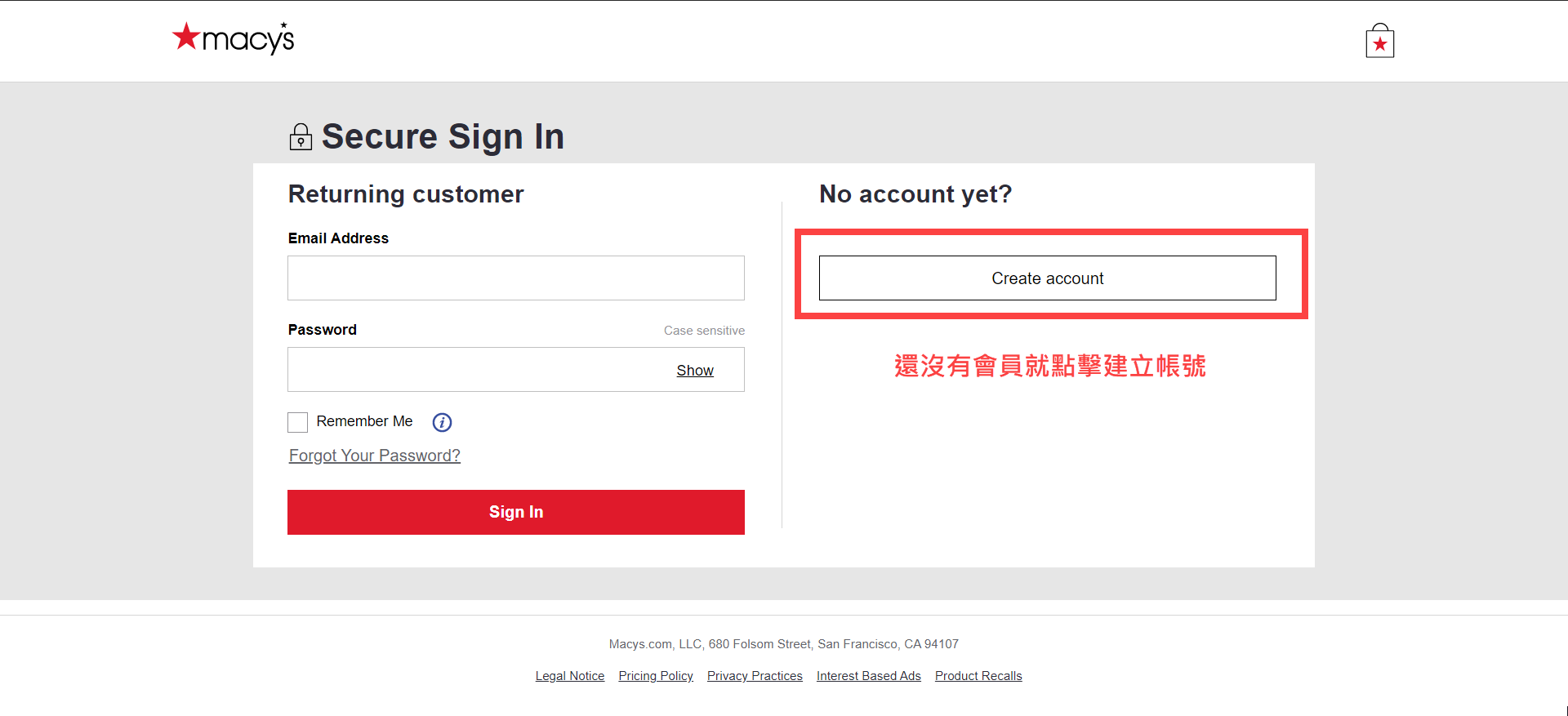Screen dimensions: 1568x716
Task: Open the shopping bag icon
Action: (1379, 42)
